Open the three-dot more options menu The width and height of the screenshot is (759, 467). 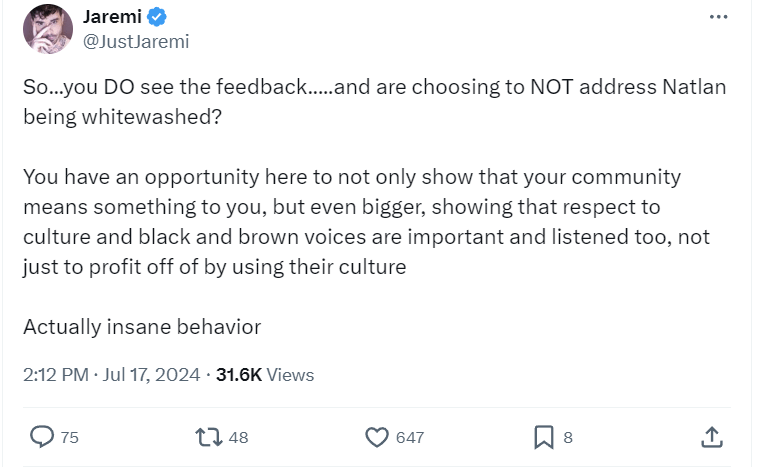[718, 17]
